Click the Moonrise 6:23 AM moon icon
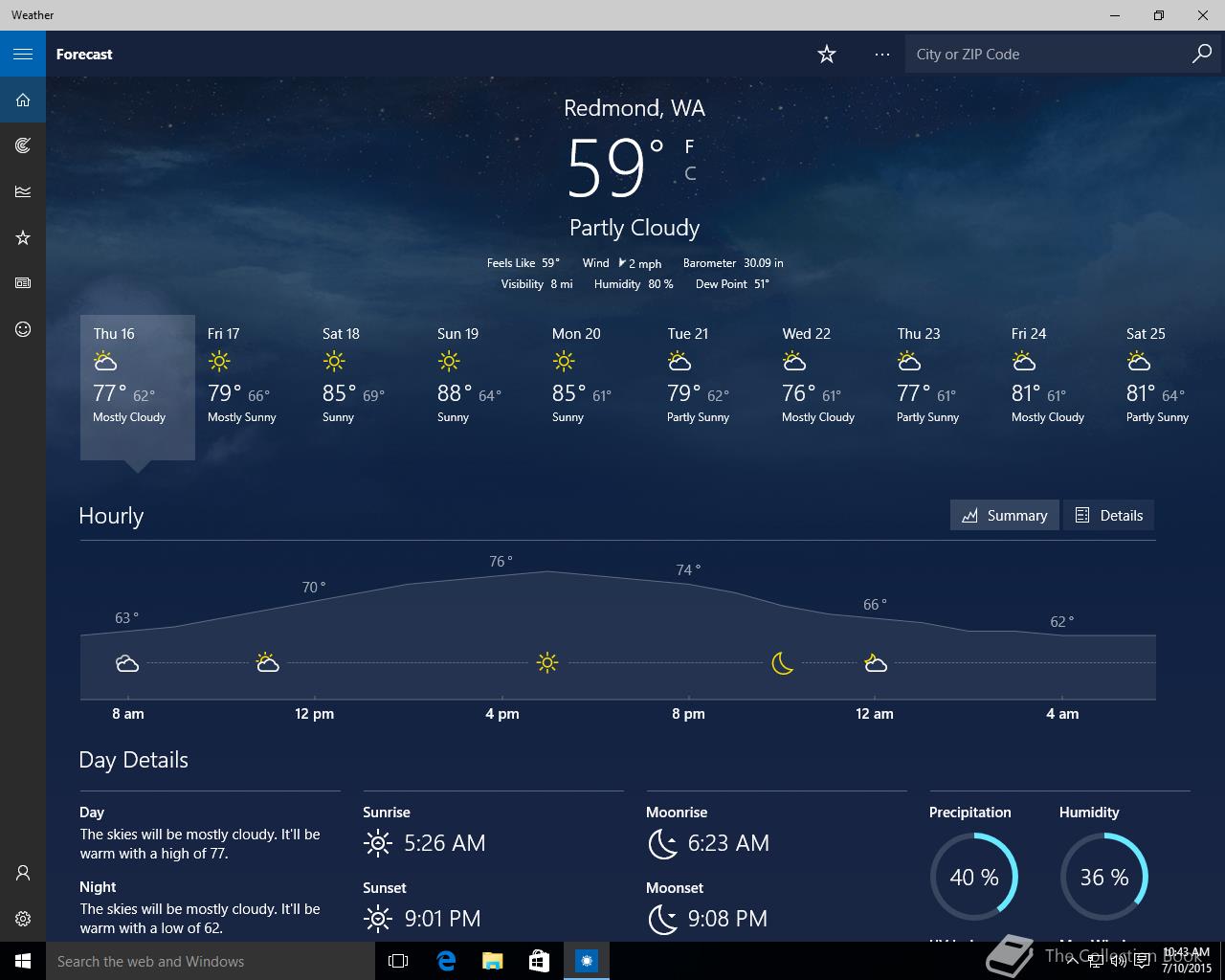The height and width of the screenshot is (980, 1225). click(x=662, y=843)
